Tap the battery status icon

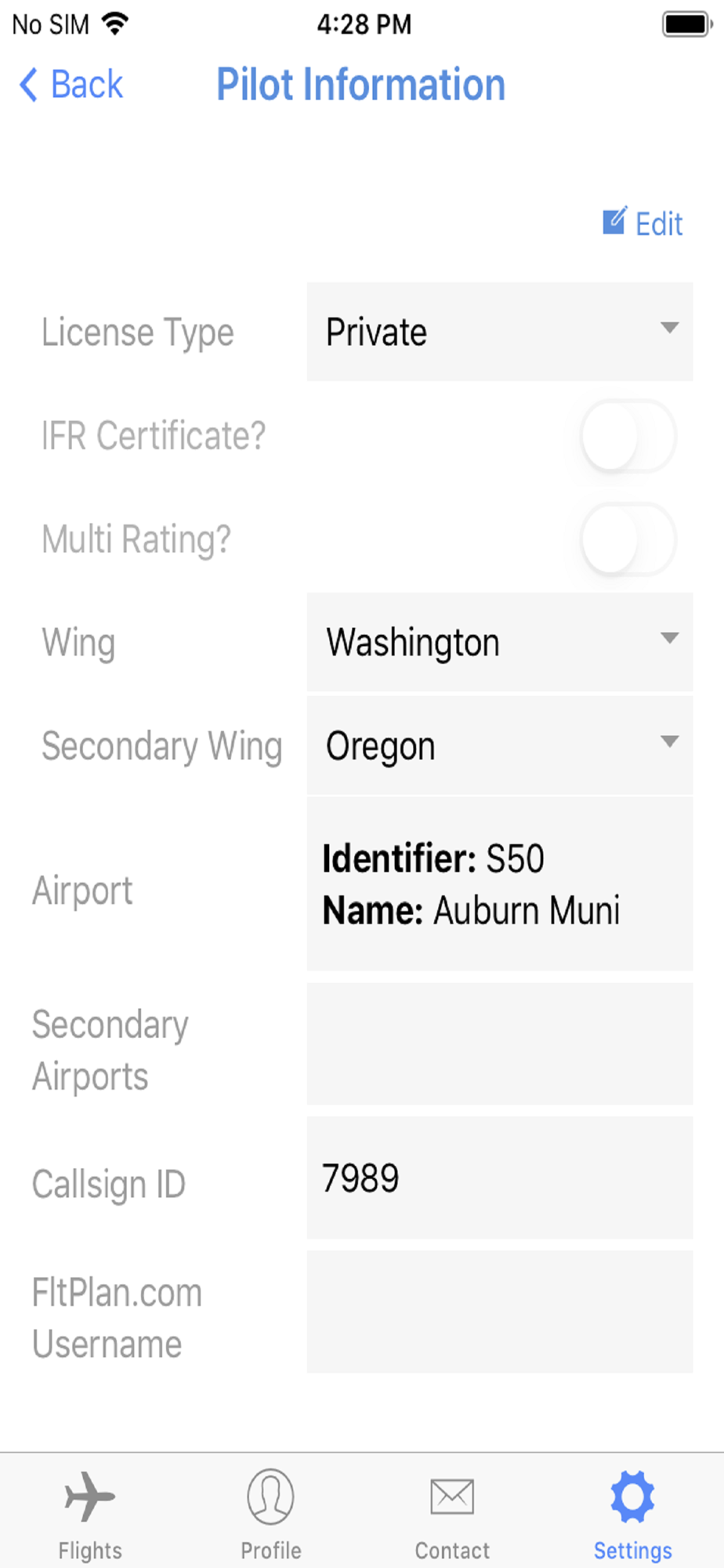pyautogui.click(x=687, y=24)
